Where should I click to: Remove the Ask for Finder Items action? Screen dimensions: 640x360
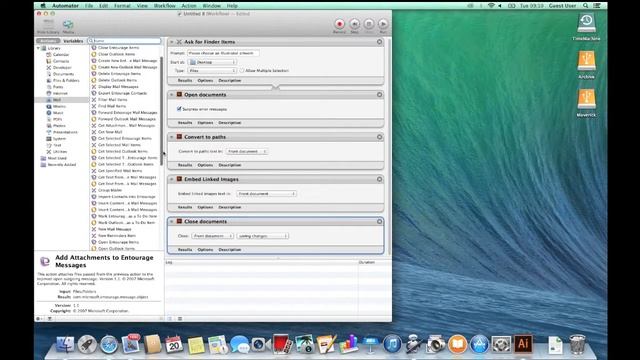point(379,42)
